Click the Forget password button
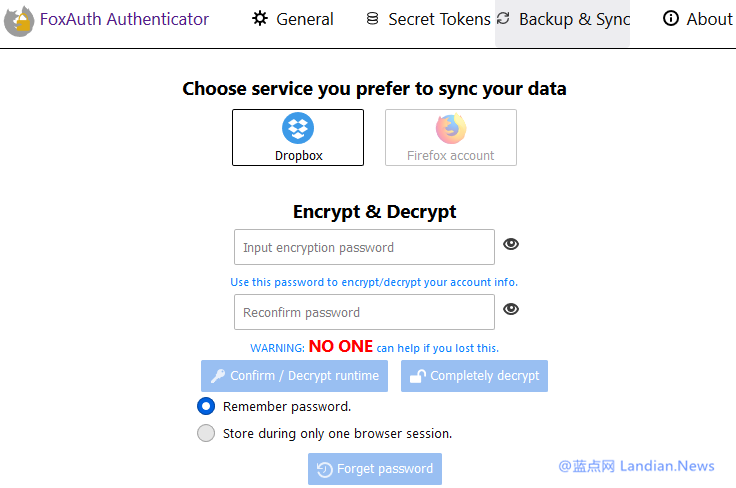The image size is (736, 488). (x=375, y=469)
